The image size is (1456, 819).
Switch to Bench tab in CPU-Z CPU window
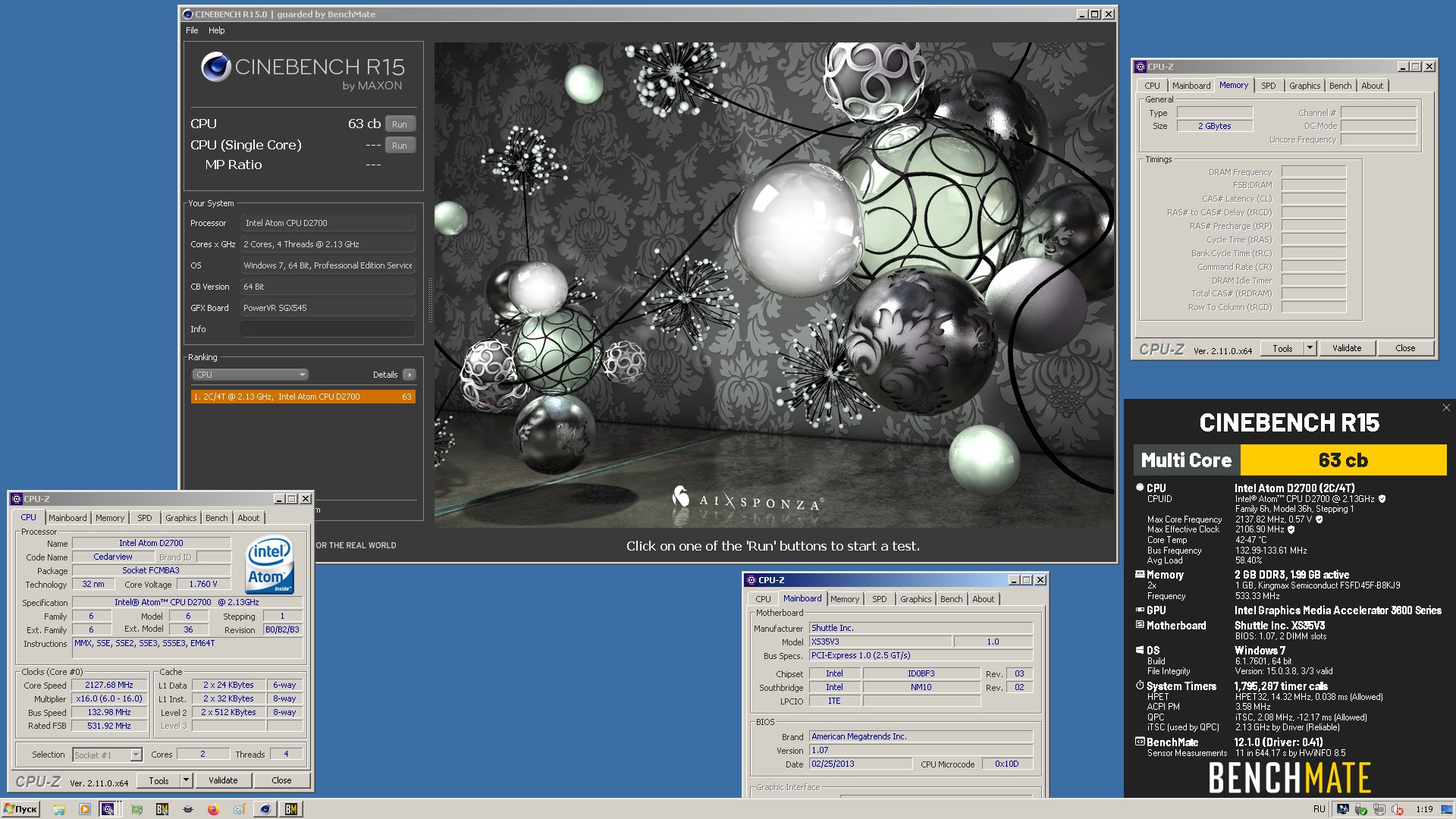pos(216,518)
